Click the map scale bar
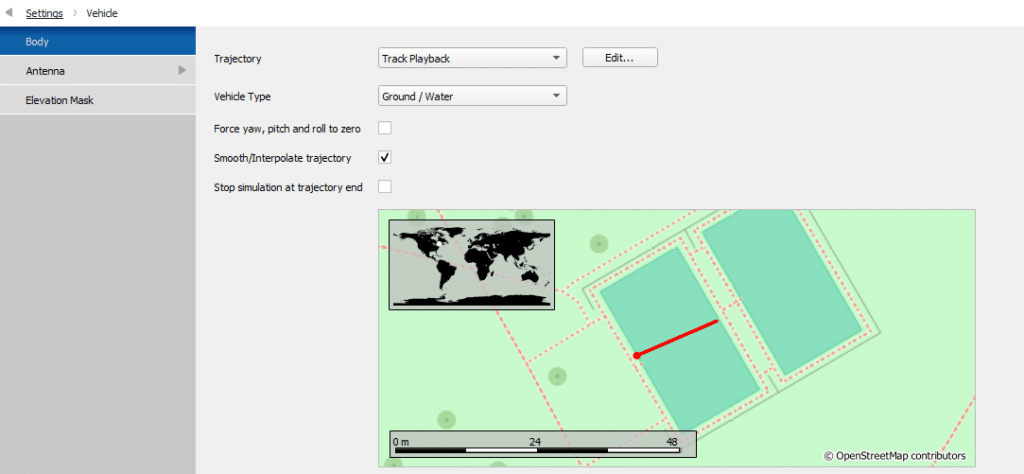 tap(543, 444)
